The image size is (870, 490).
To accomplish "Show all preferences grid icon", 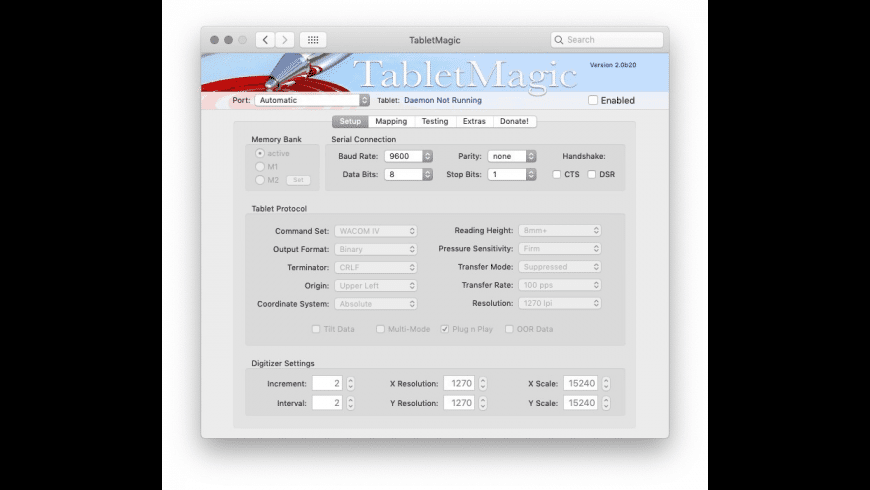I will click(x=313, y=40).
